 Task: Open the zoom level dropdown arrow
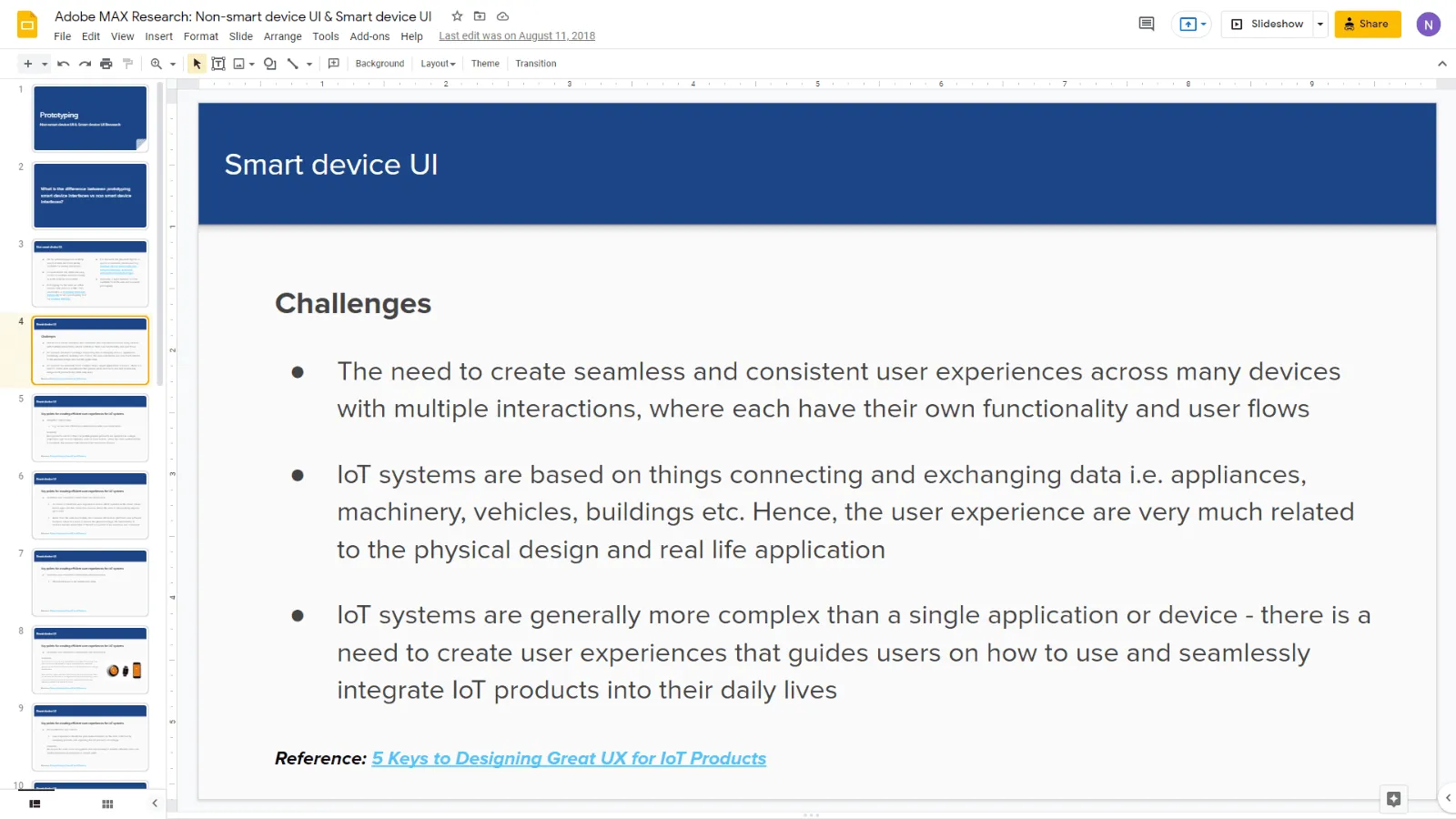[173, 64]
